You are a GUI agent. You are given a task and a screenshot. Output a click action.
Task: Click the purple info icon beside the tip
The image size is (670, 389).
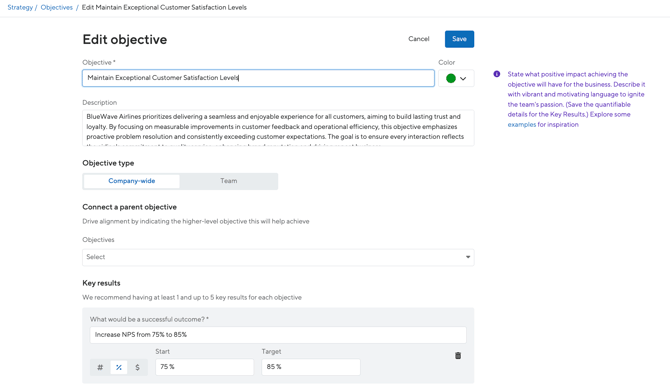(x=497, y=74)
